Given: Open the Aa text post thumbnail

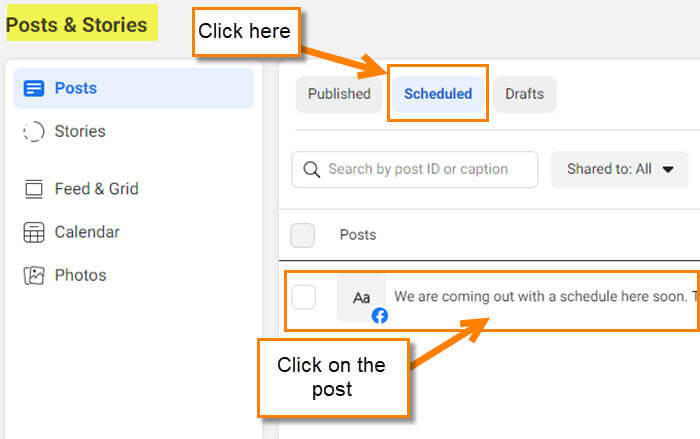Looking at the screenshot, I should [361, 298].
